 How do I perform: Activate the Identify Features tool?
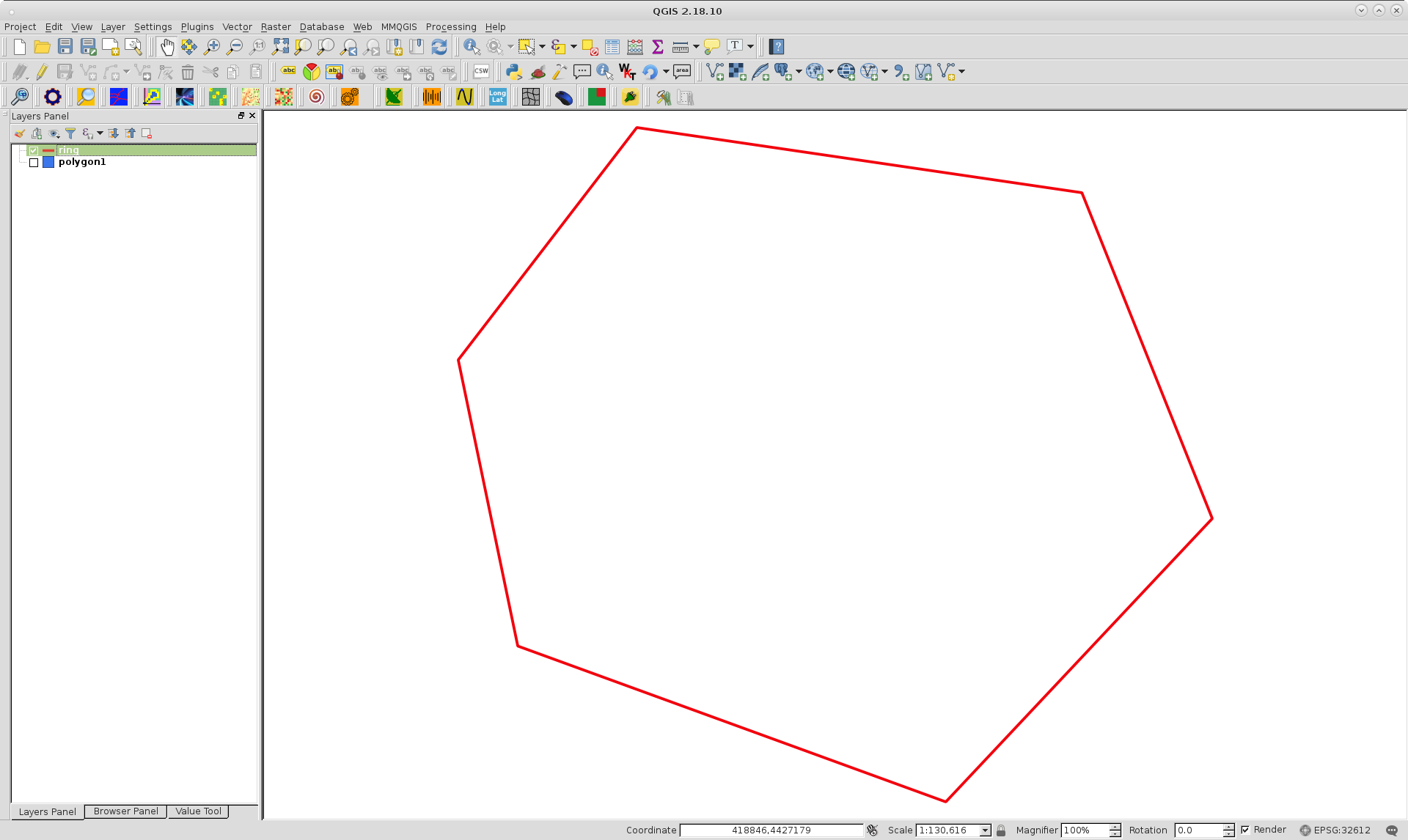[x=472, y=47]
